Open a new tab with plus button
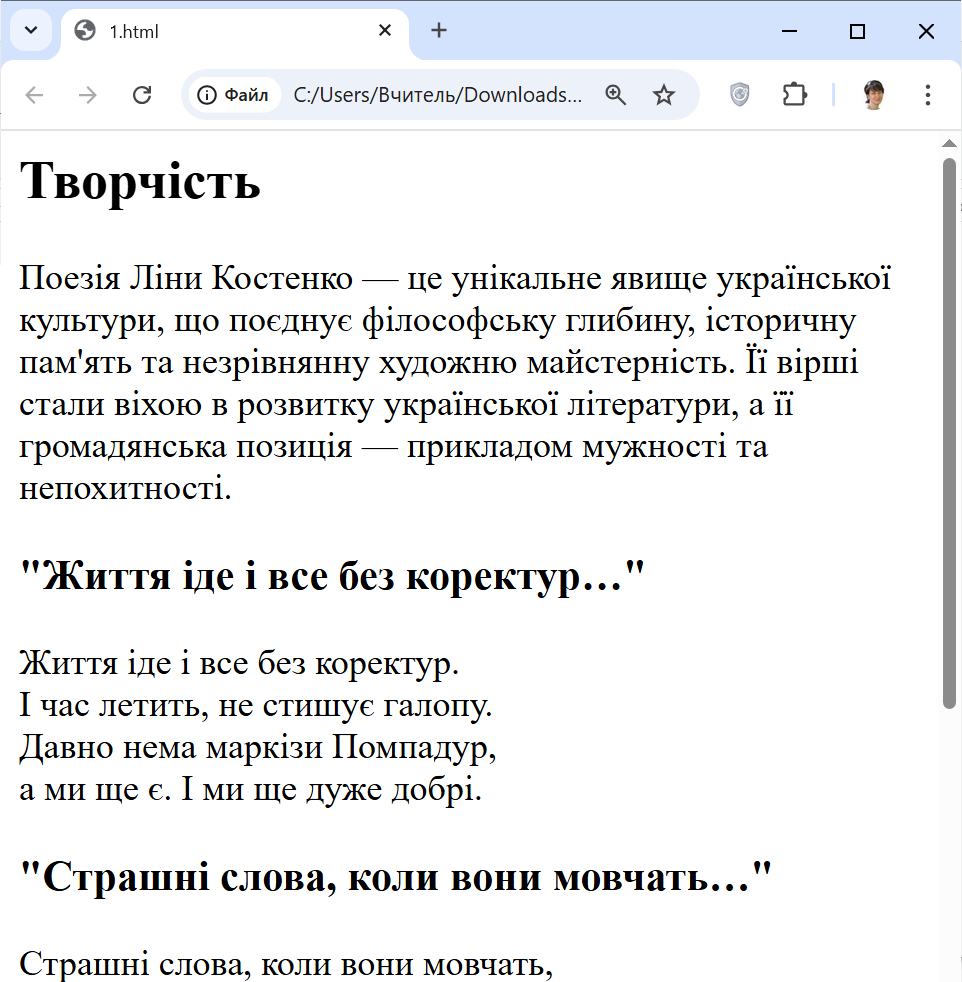962x982 pixels. tap(439, 30)
